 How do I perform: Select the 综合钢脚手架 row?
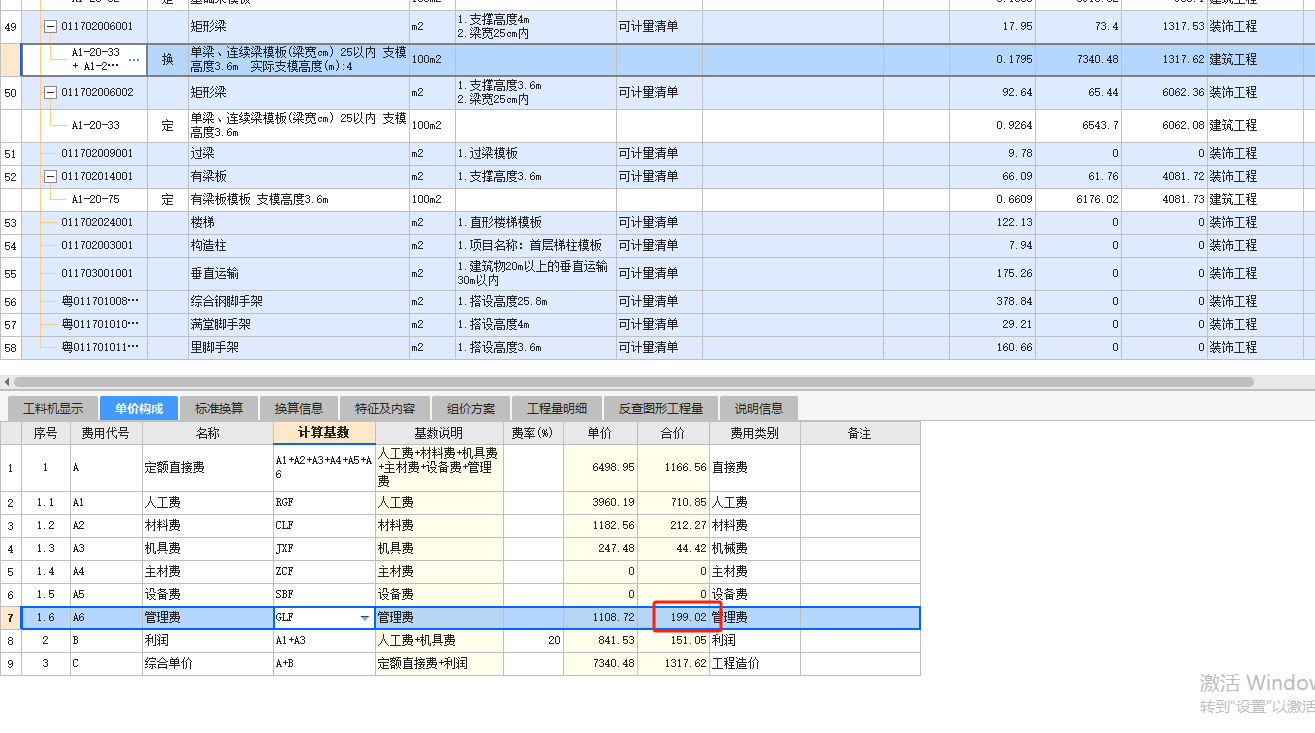point(657,302)
